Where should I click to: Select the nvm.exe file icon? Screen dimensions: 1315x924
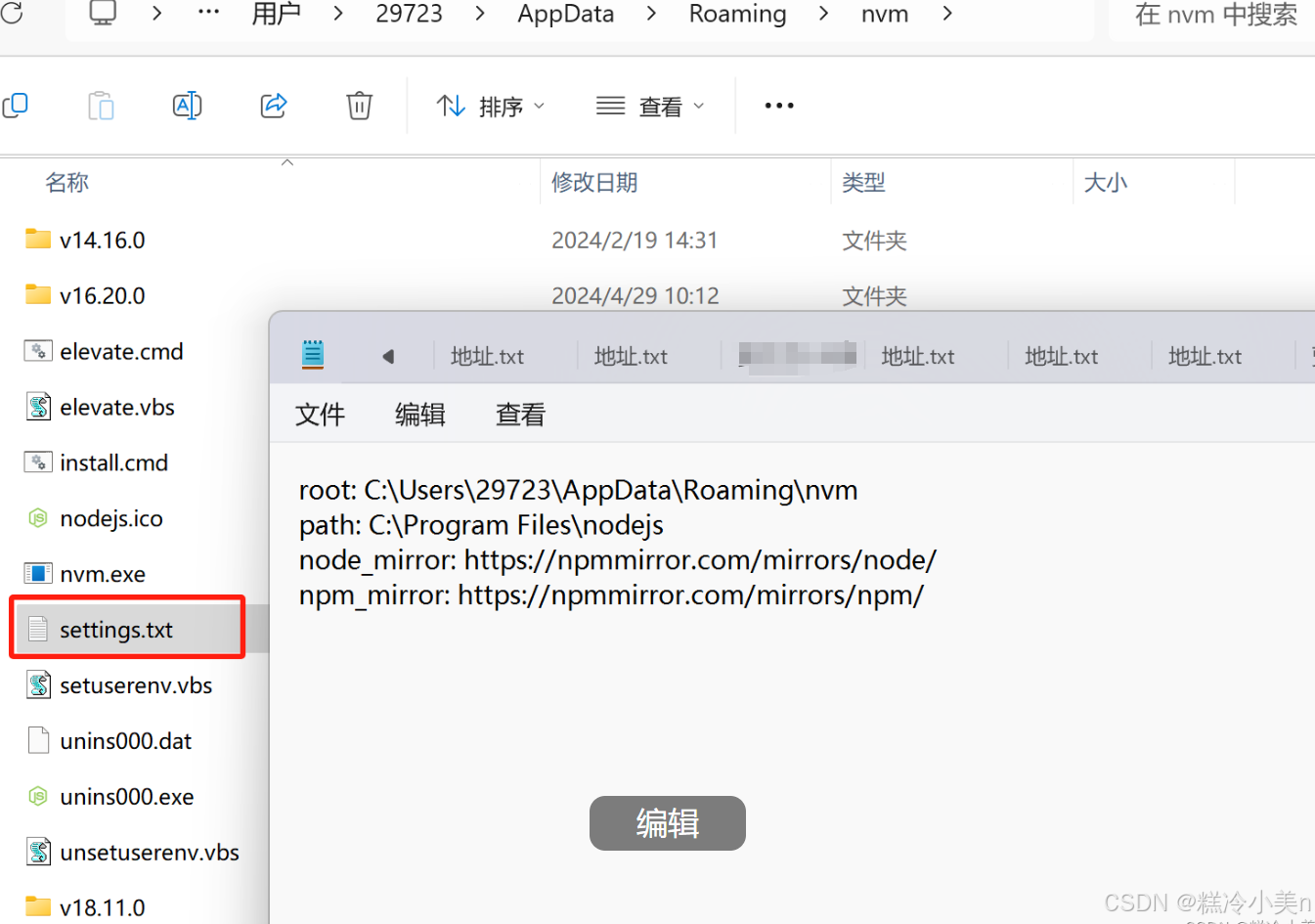pos(36,573)
